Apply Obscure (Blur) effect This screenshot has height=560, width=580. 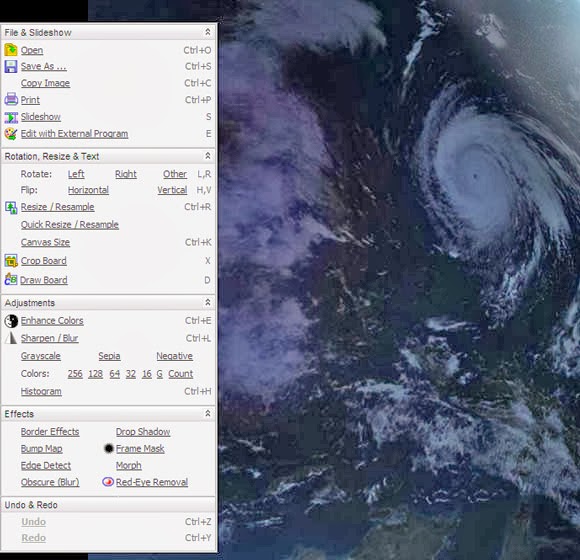(50, 482)
